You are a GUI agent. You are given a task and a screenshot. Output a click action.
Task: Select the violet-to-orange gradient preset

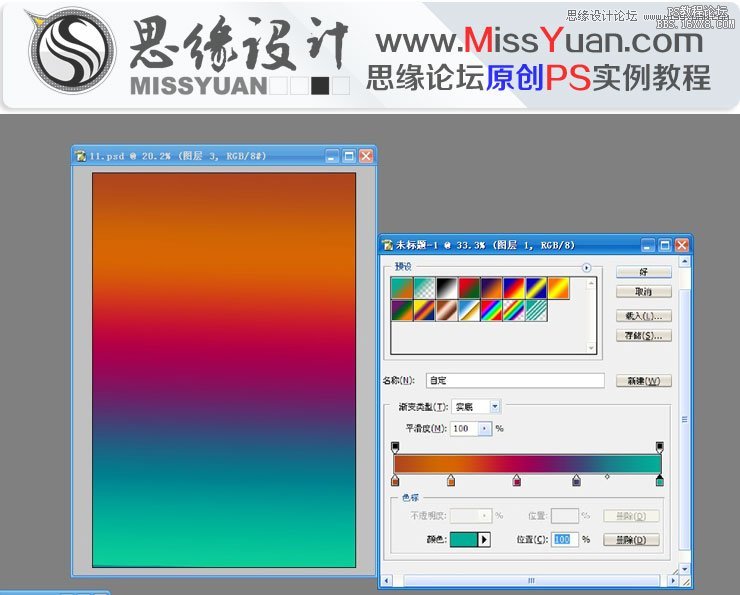pos(491,288)
